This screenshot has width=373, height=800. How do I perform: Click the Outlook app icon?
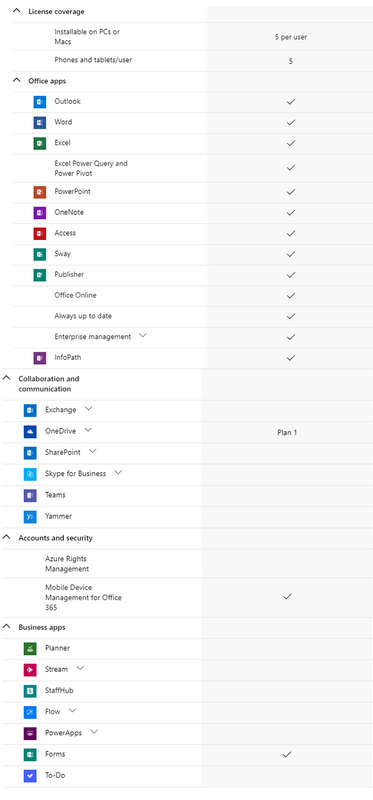(40, 102)
